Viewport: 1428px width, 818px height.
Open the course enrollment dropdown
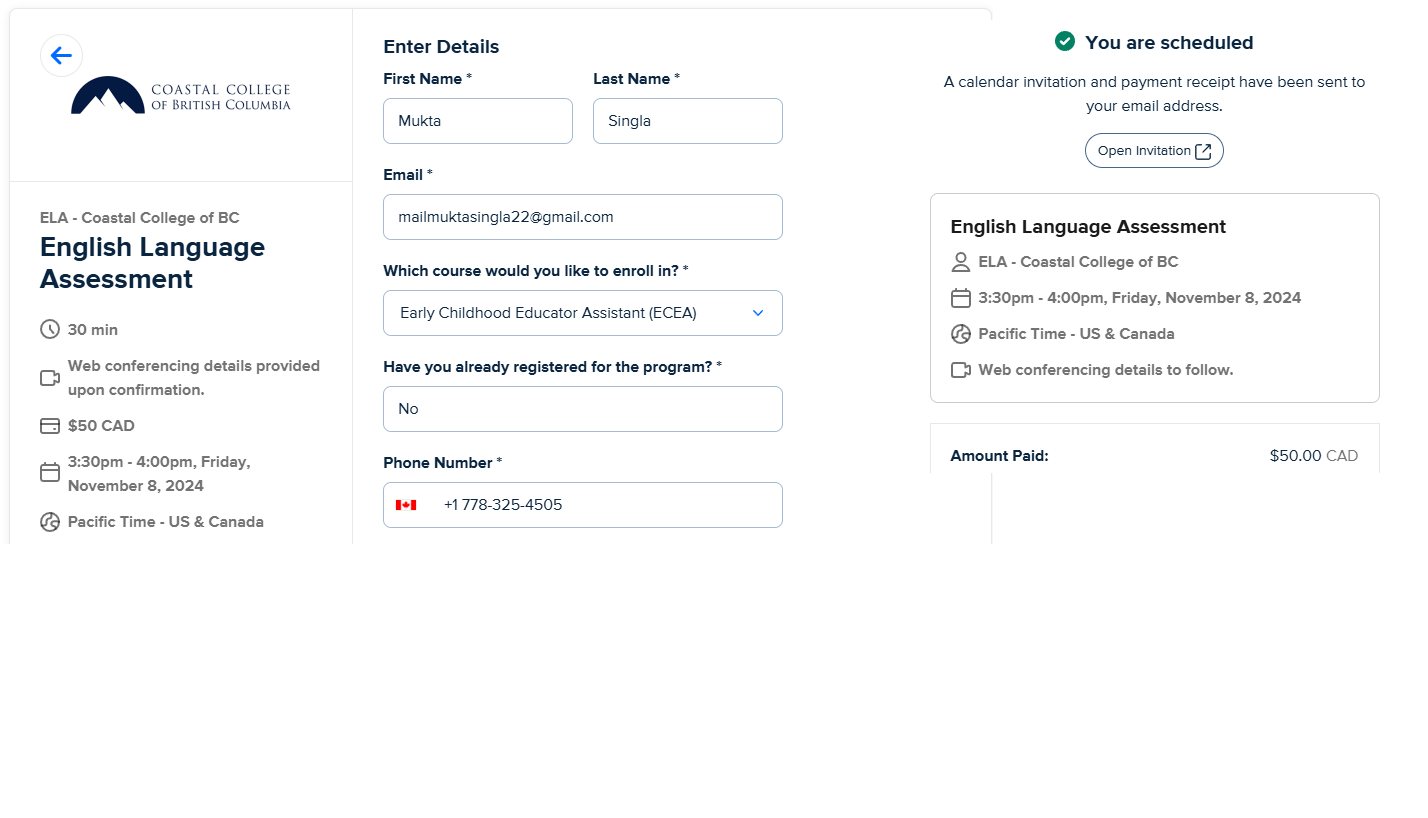tap(583, 313)
